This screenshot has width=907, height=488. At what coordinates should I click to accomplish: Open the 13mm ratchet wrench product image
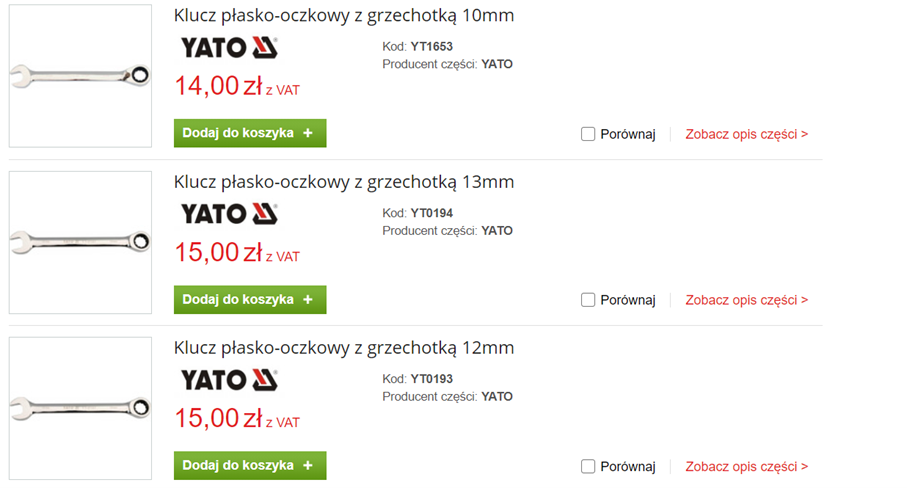pos(80,242)
